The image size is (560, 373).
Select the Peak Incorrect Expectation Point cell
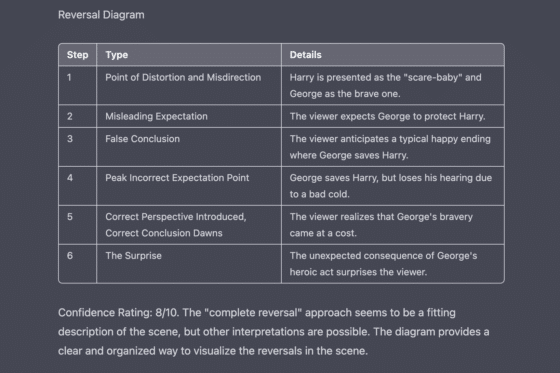pyautogui.click(x=189, y=186)
